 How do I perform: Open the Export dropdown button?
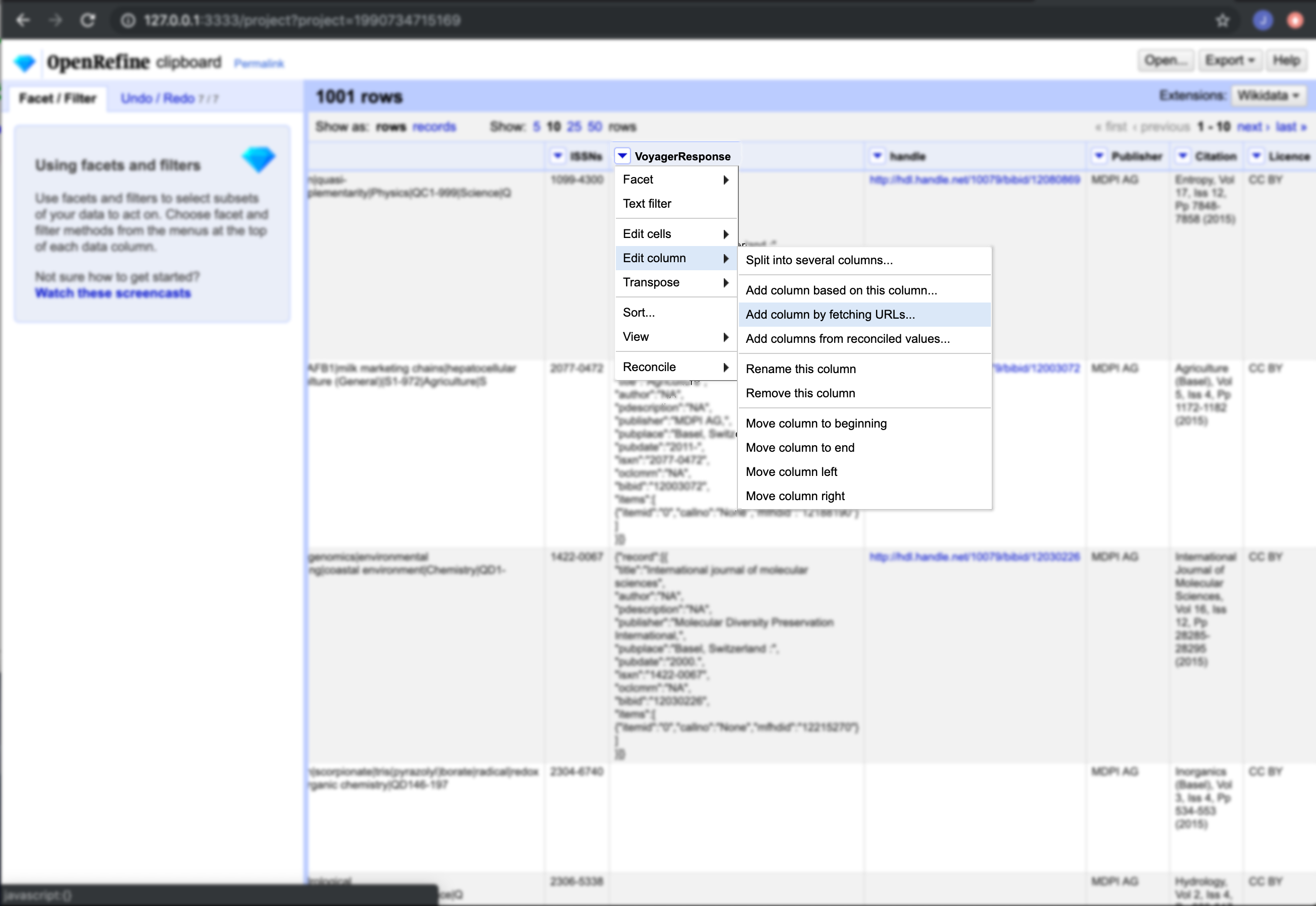(x=1229, y=61)
